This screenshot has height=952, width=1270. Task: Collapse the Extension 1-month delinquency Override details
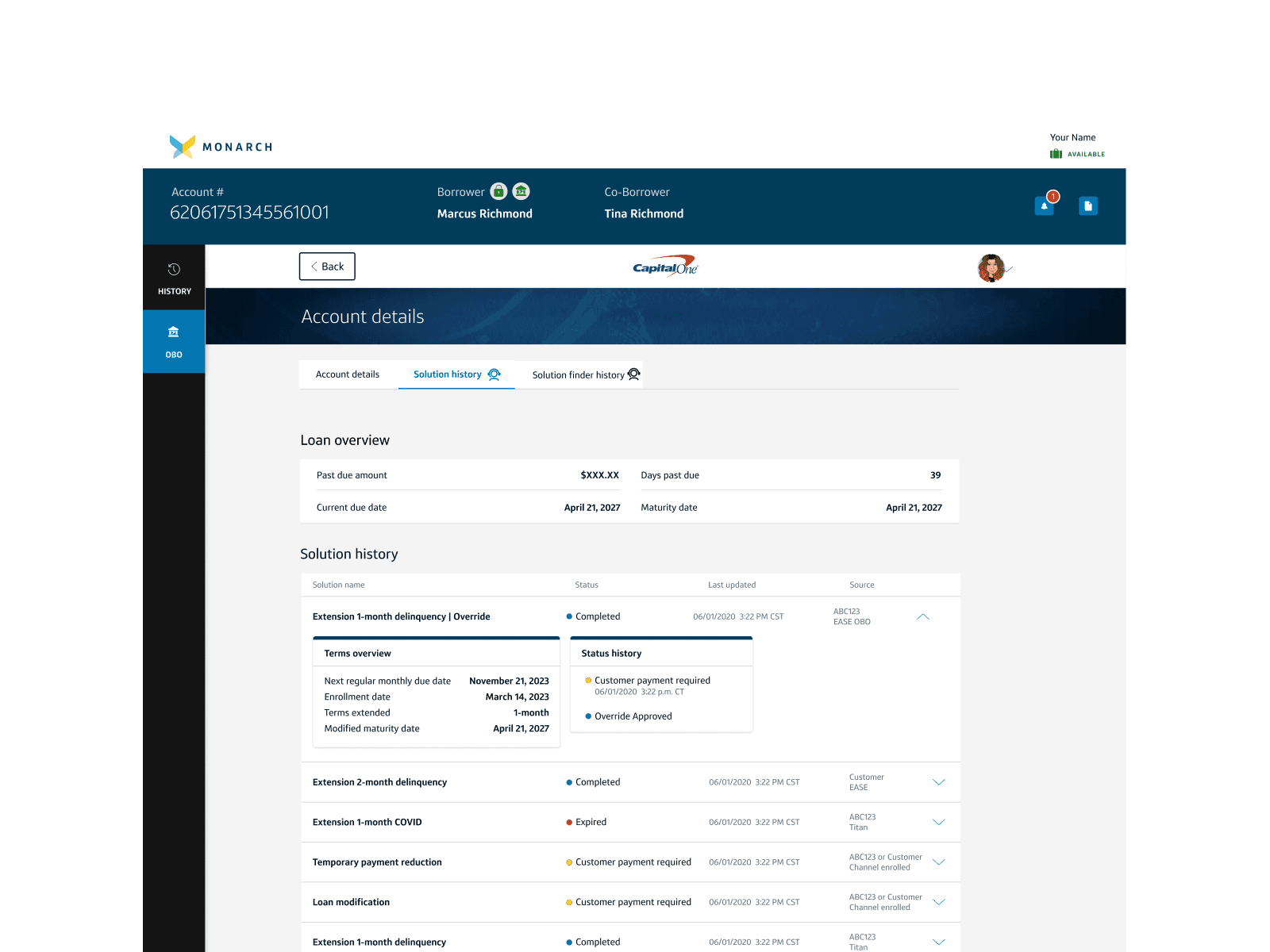pyautogui.click(x=923, y=616)
